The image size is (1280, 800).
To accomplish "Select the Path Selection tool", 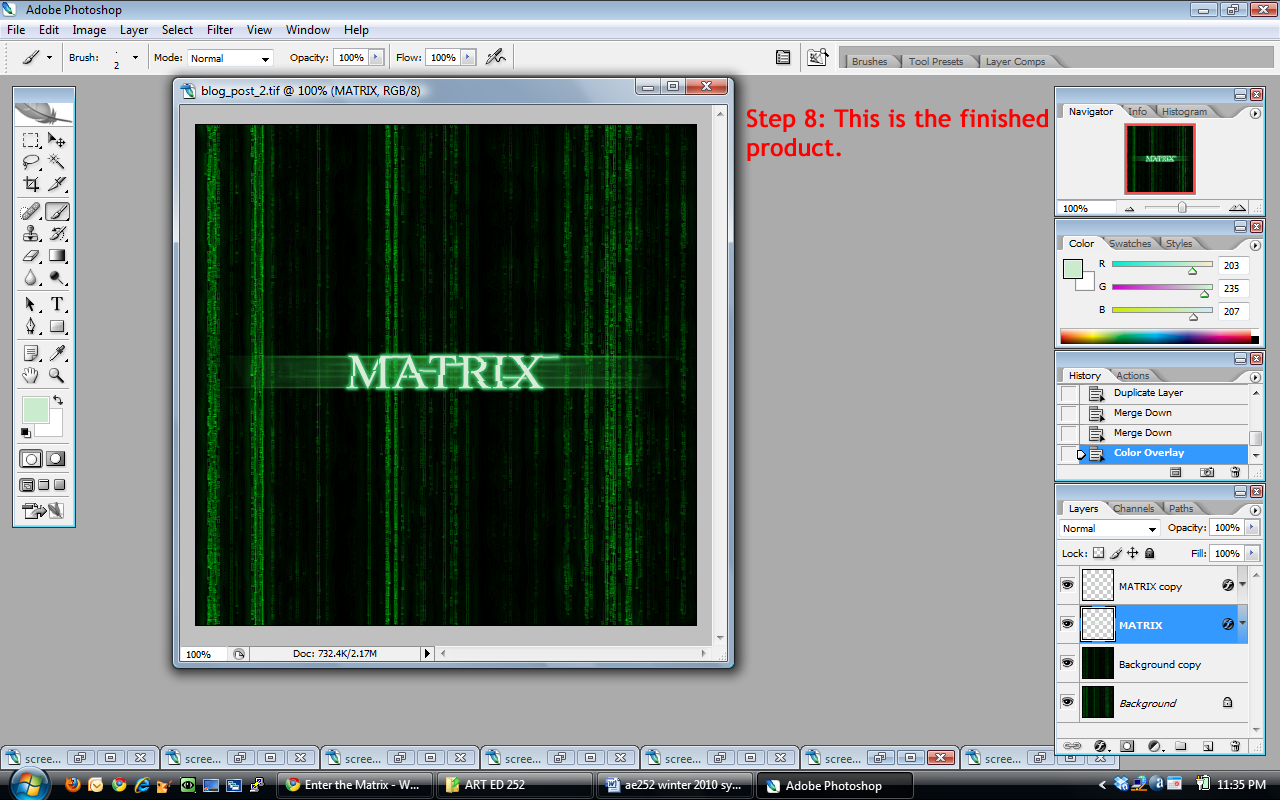I will click(x=31, y=304).
